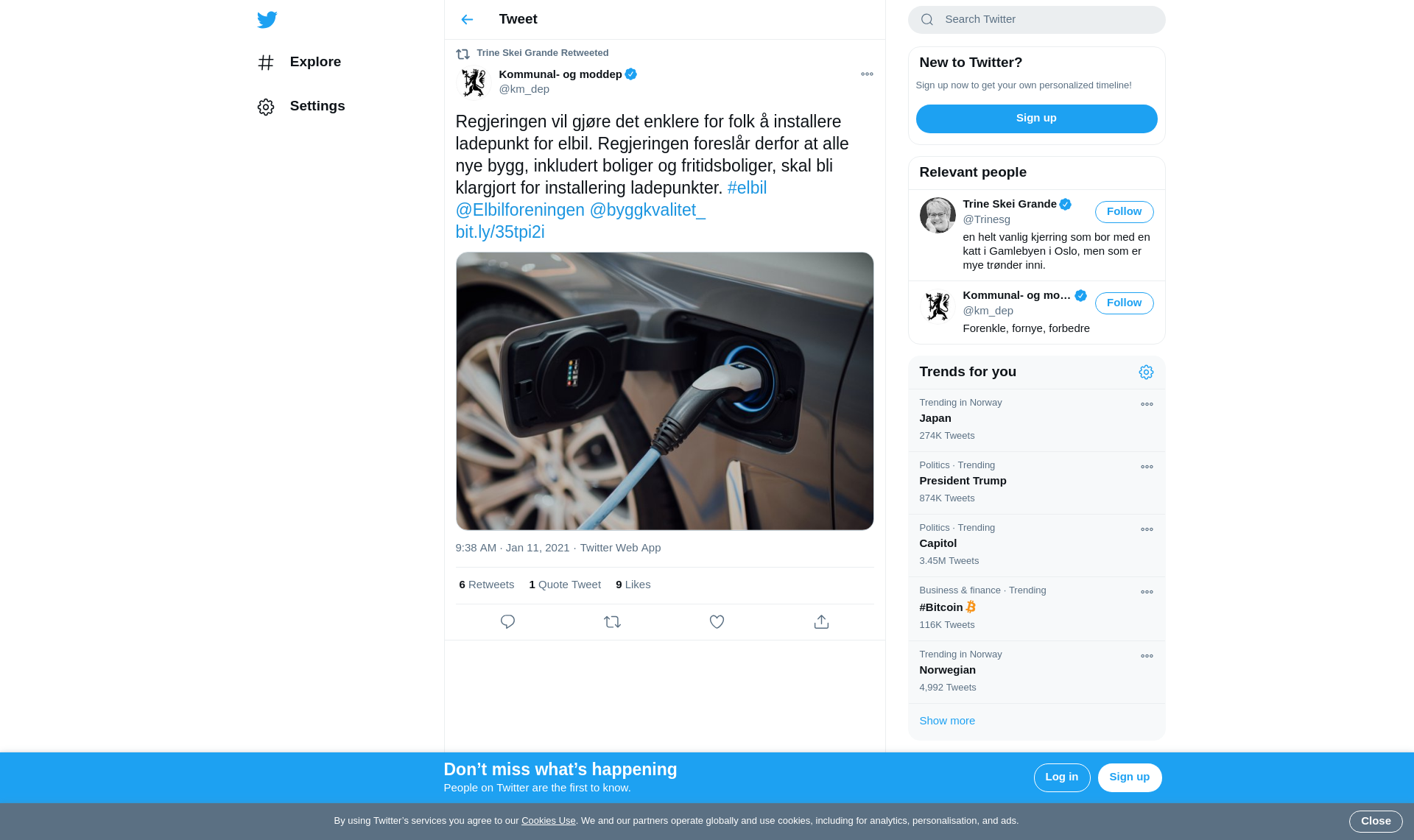Retweet using the retweet icon below tweet

[612, 622]
